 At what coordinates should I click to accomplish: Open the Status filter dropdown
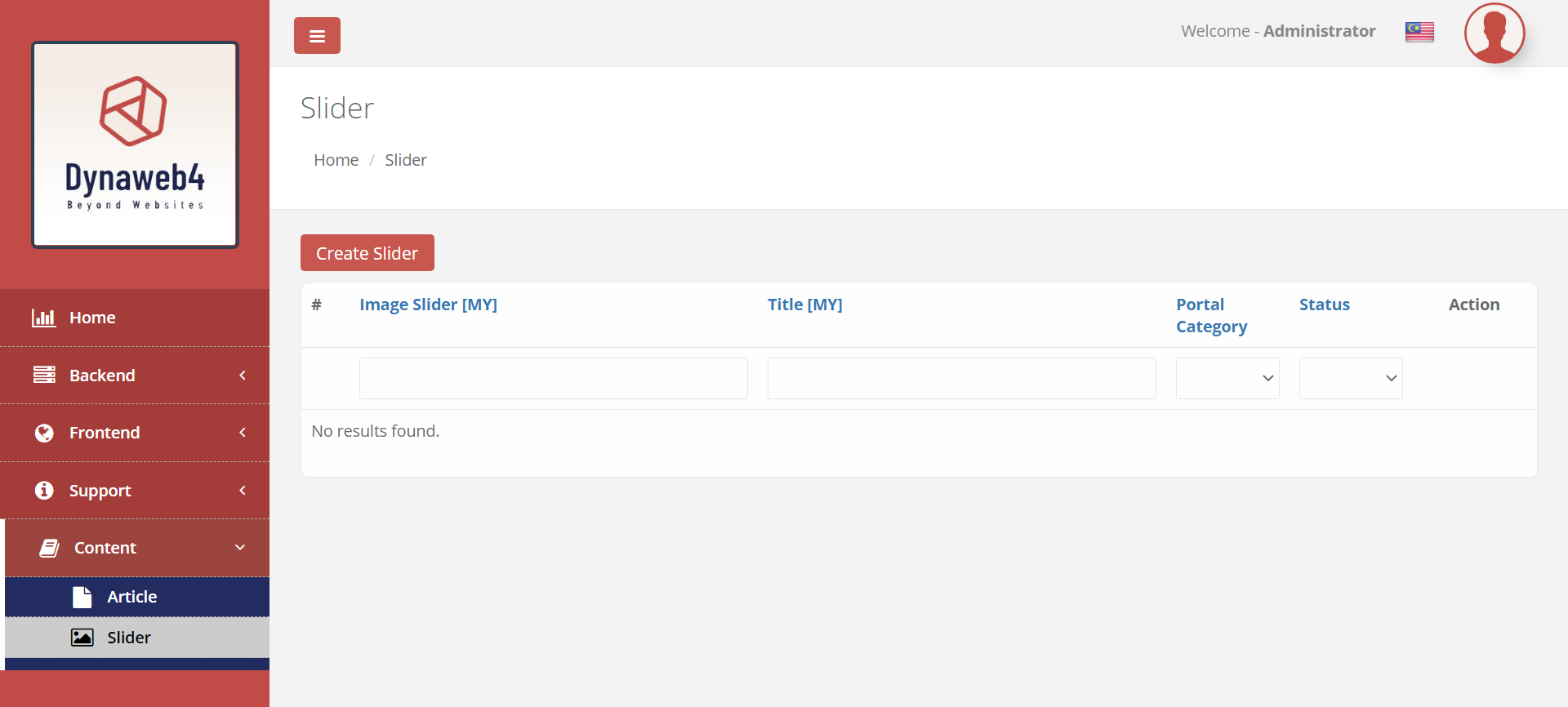pyautogui.click(x=1350, y=378)
